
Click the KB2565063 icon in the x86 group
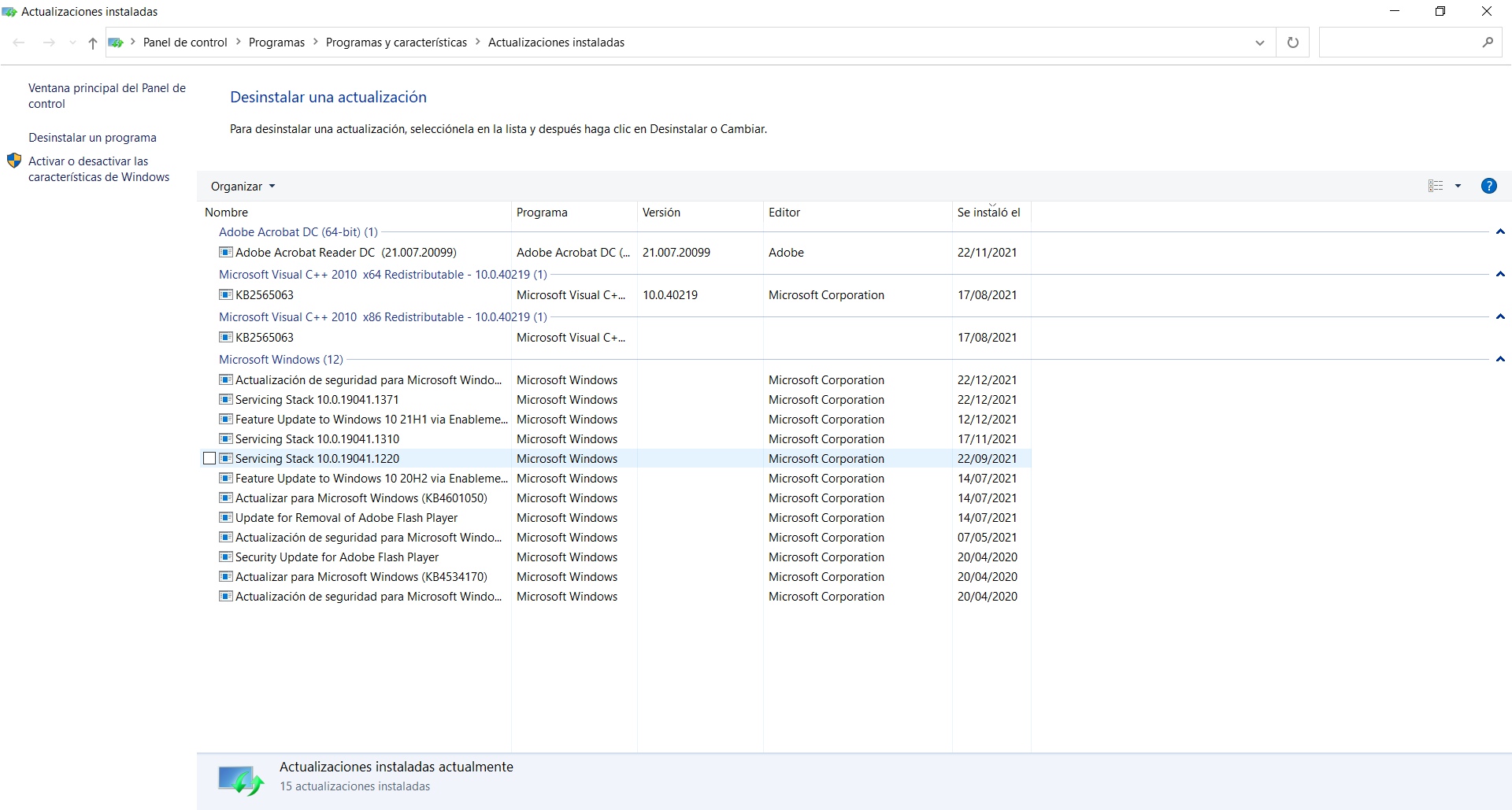tap(226, 338)
